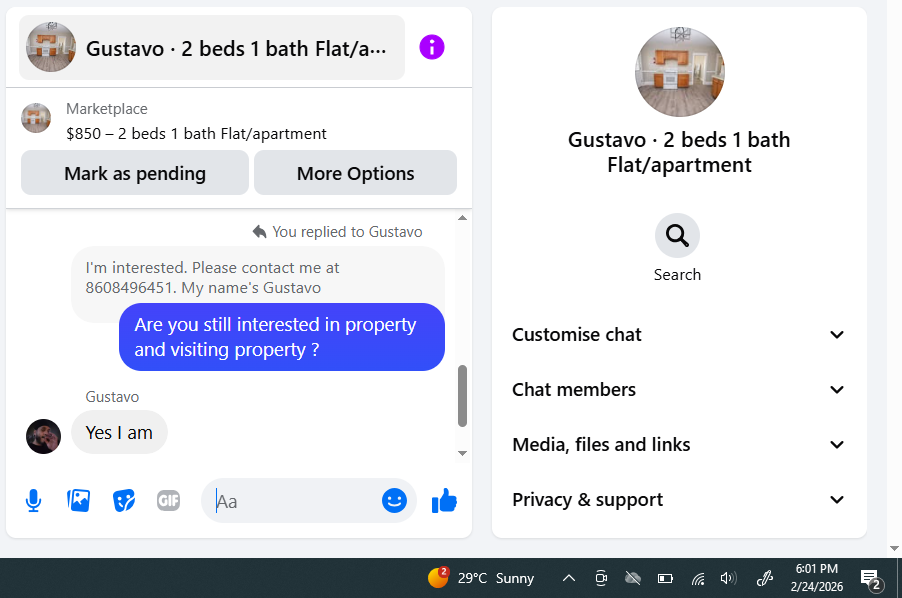Viewport: 902px width, 598px height.
Task: Open conversation info with purple icon
Action: point(431,47)
